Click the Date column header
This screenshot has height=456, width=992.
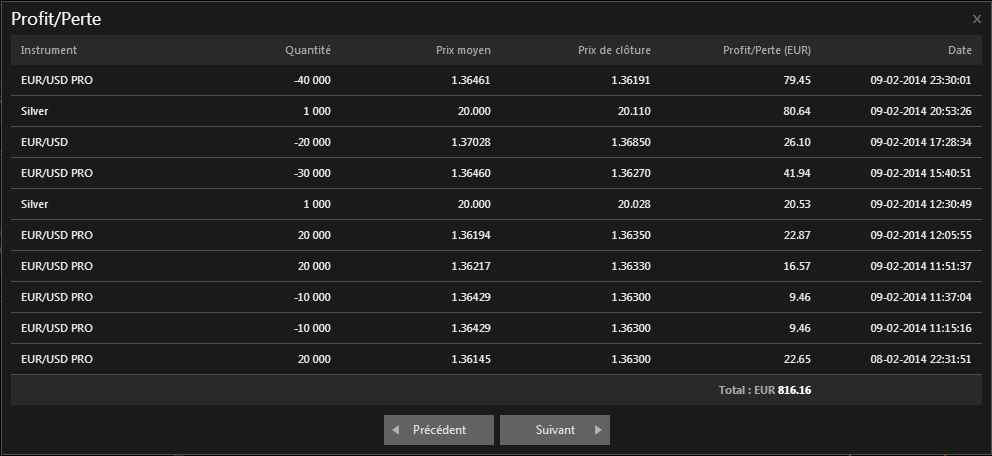(959, 50)
